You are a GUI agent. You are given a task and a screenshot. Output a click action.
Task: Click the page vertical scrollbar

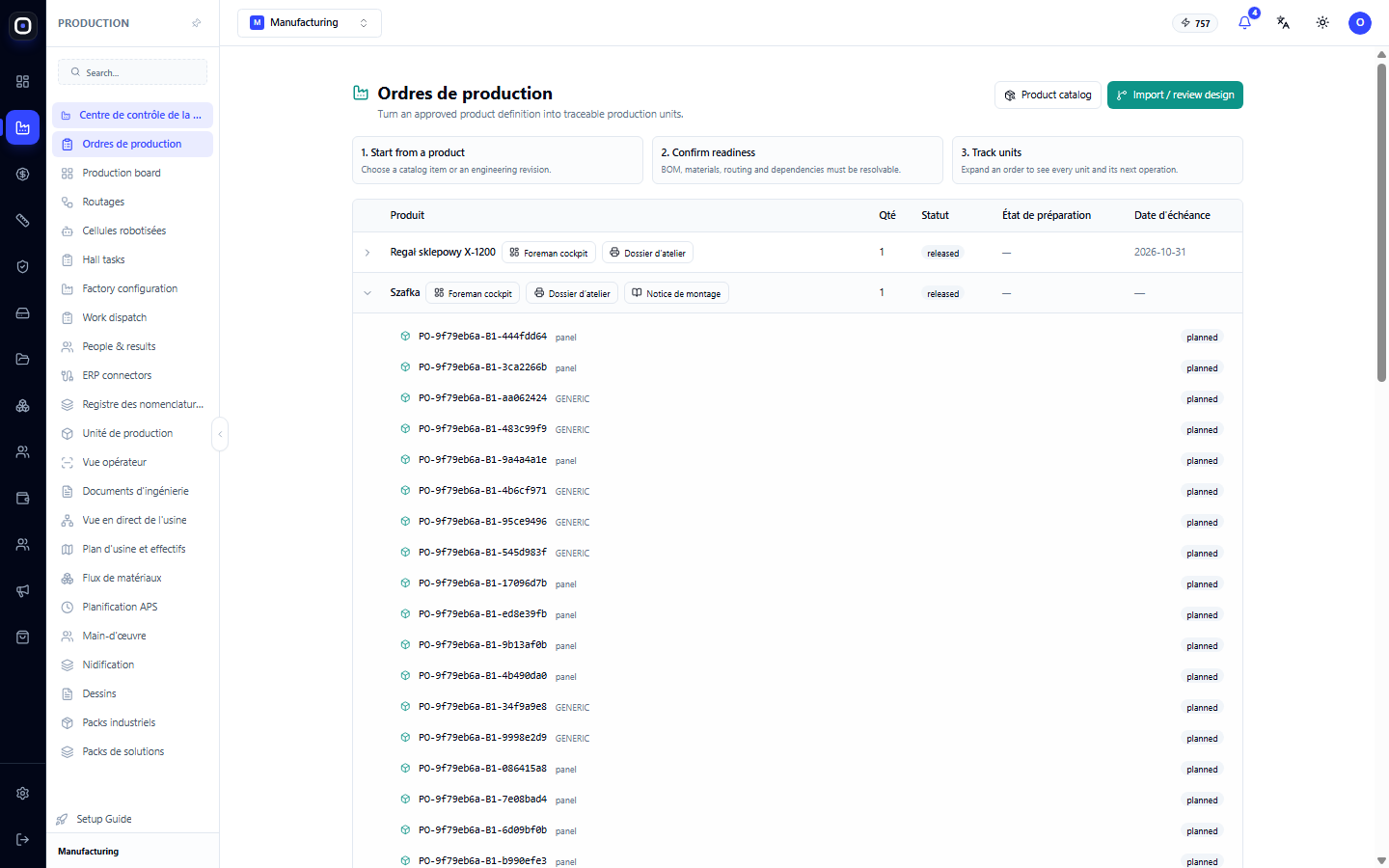click(1381, 222)
